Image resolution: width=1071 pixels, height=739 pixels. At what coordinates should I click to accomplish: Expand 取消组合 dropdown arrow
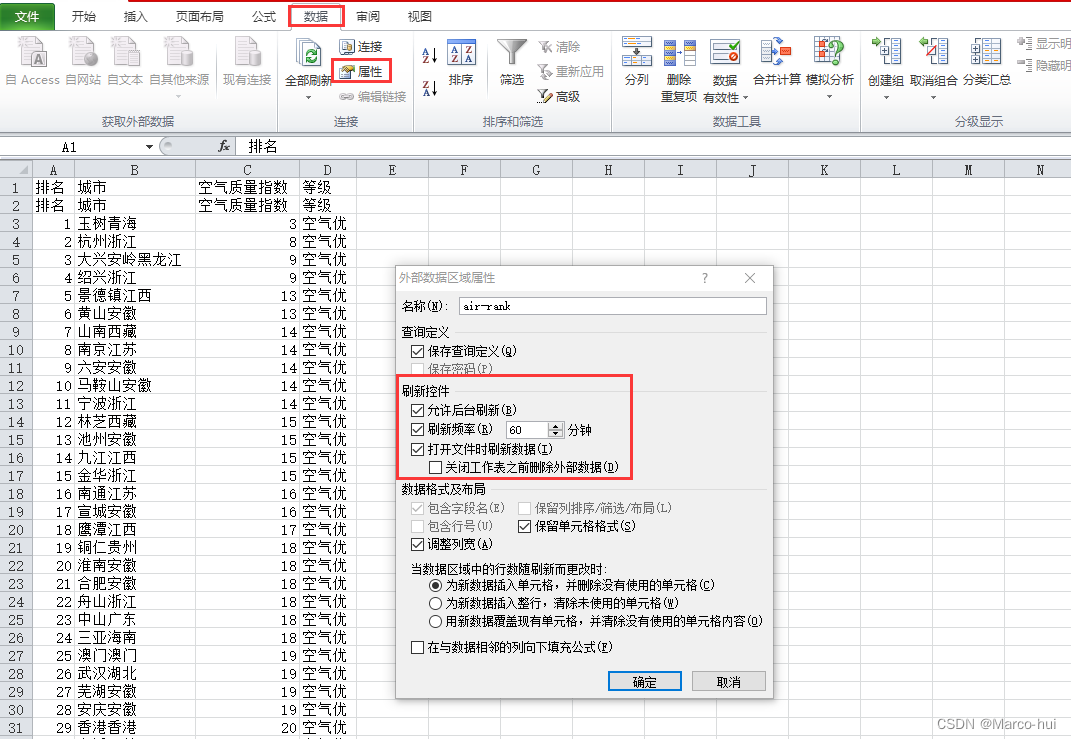point(934,98)
